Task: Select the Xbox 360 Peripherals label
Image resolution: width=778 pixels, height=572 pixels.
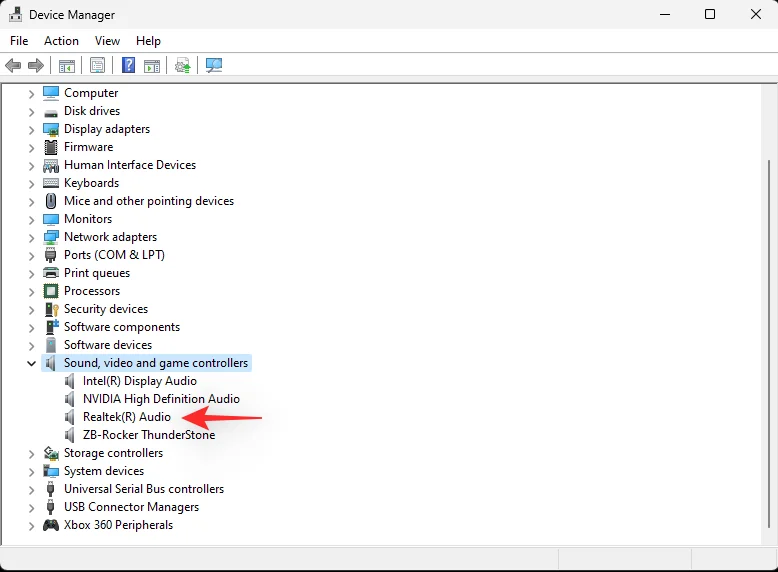Action: [118, 525]
